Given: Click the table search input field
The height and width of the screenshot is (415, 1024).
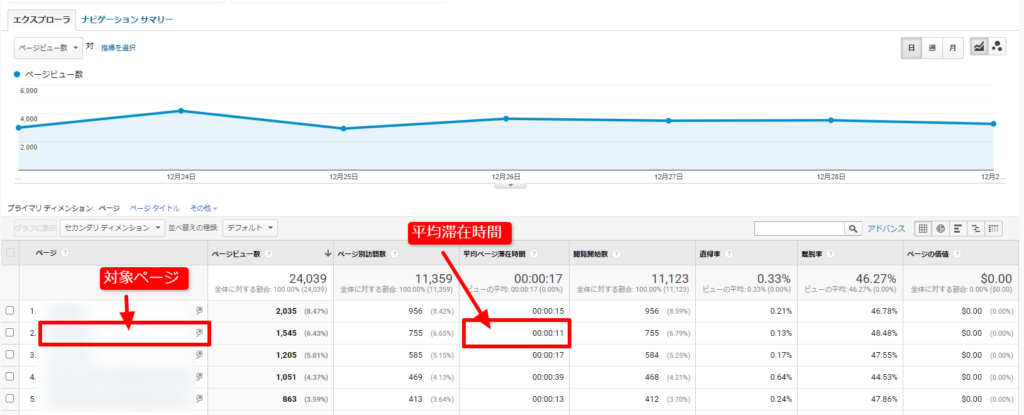Looking at the screenshot, I should [x=800, y=228].
